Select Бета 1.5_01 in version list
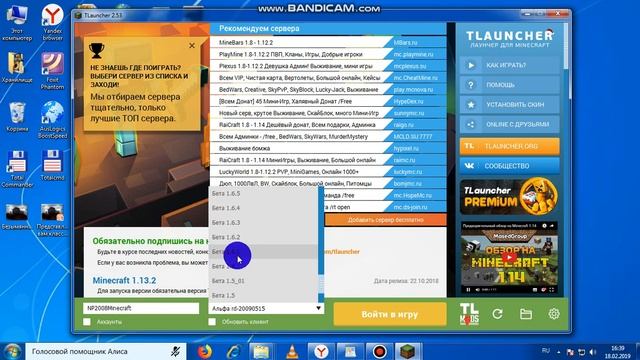Screen dimensions: 640x360 pos(263,281)
